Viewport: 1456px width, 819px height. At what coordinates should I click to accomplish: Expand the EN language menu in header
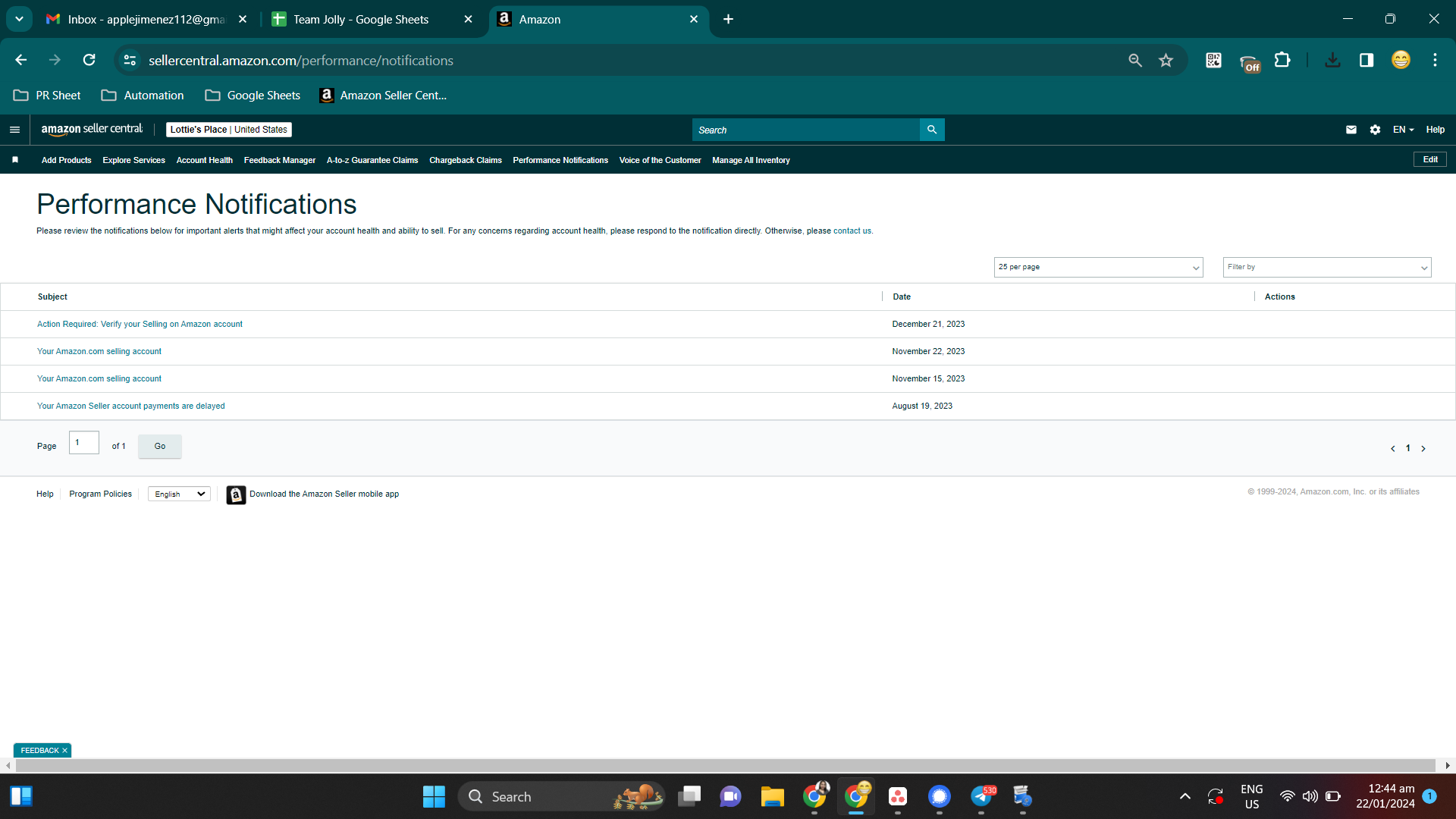[x=1403, y=130]
